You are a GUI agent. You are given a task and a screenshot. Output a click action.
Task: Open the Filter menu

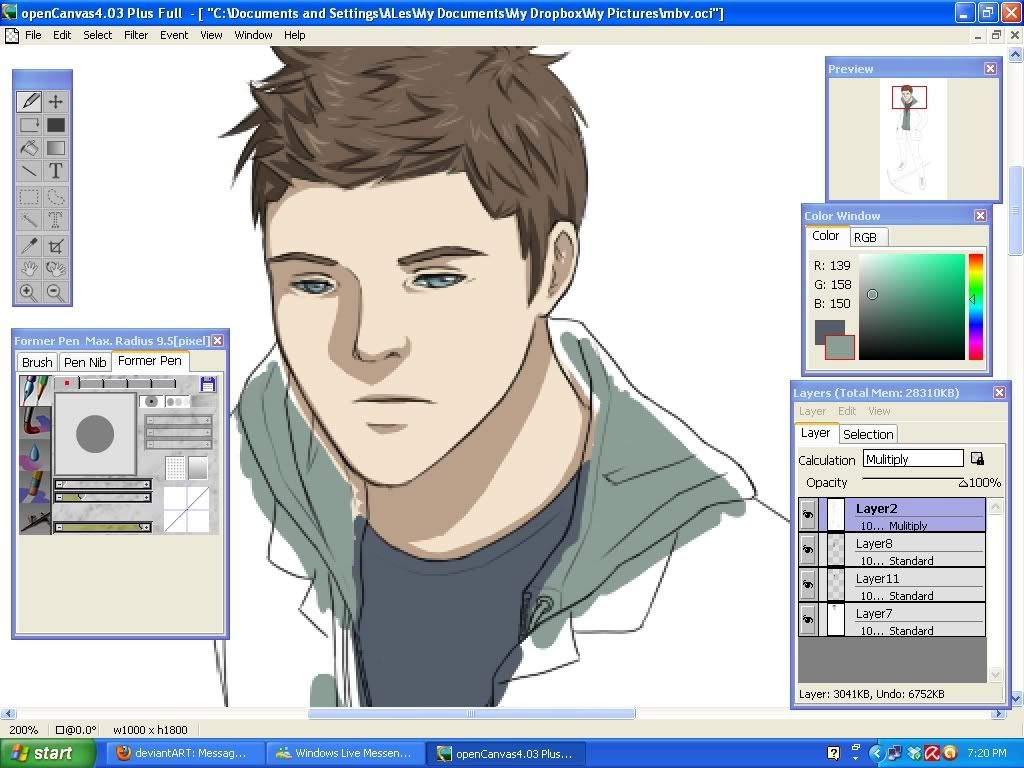[x=136, y=35]
